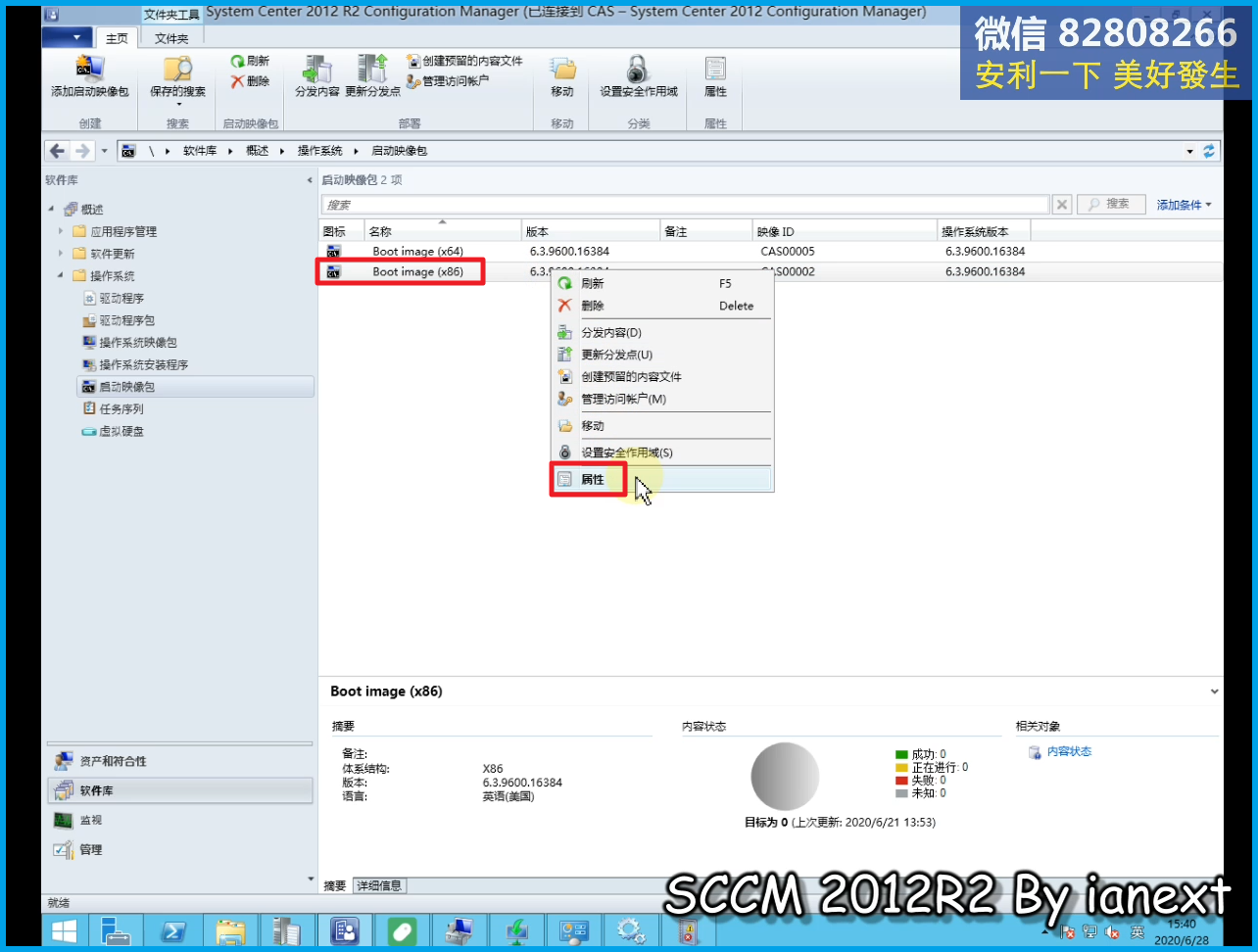Go back using the navigation back arrow

pyautogui.click(x=57, y=151)
